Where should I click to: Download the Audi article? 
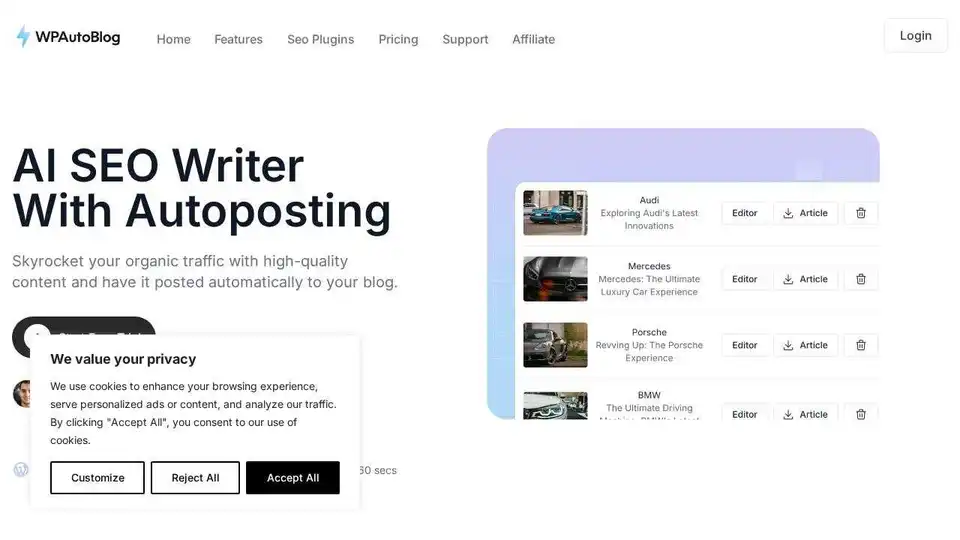[805, 213]
